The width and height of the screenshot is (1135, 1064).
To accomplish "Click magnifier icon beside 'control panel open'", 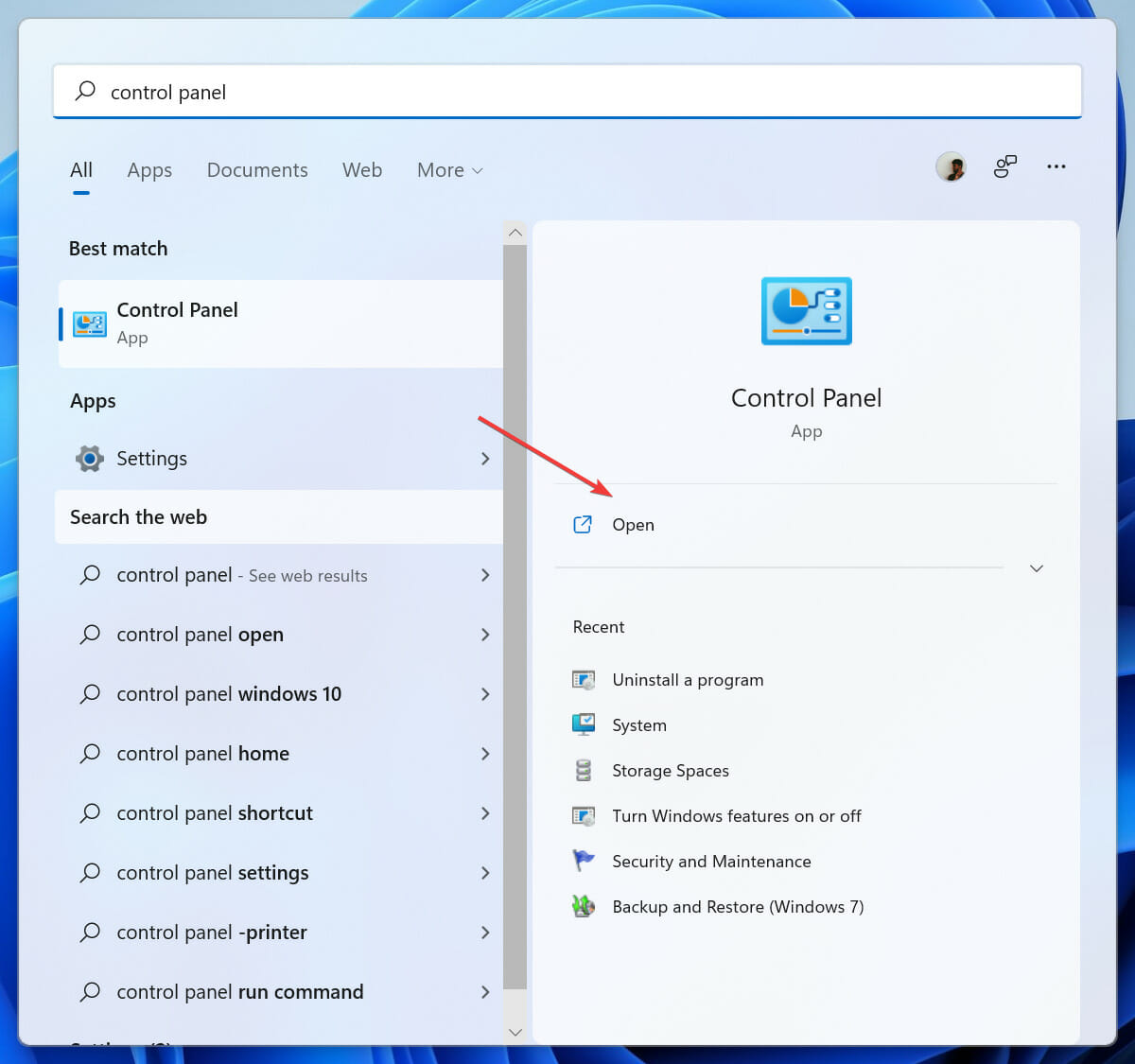I will 90,634.
